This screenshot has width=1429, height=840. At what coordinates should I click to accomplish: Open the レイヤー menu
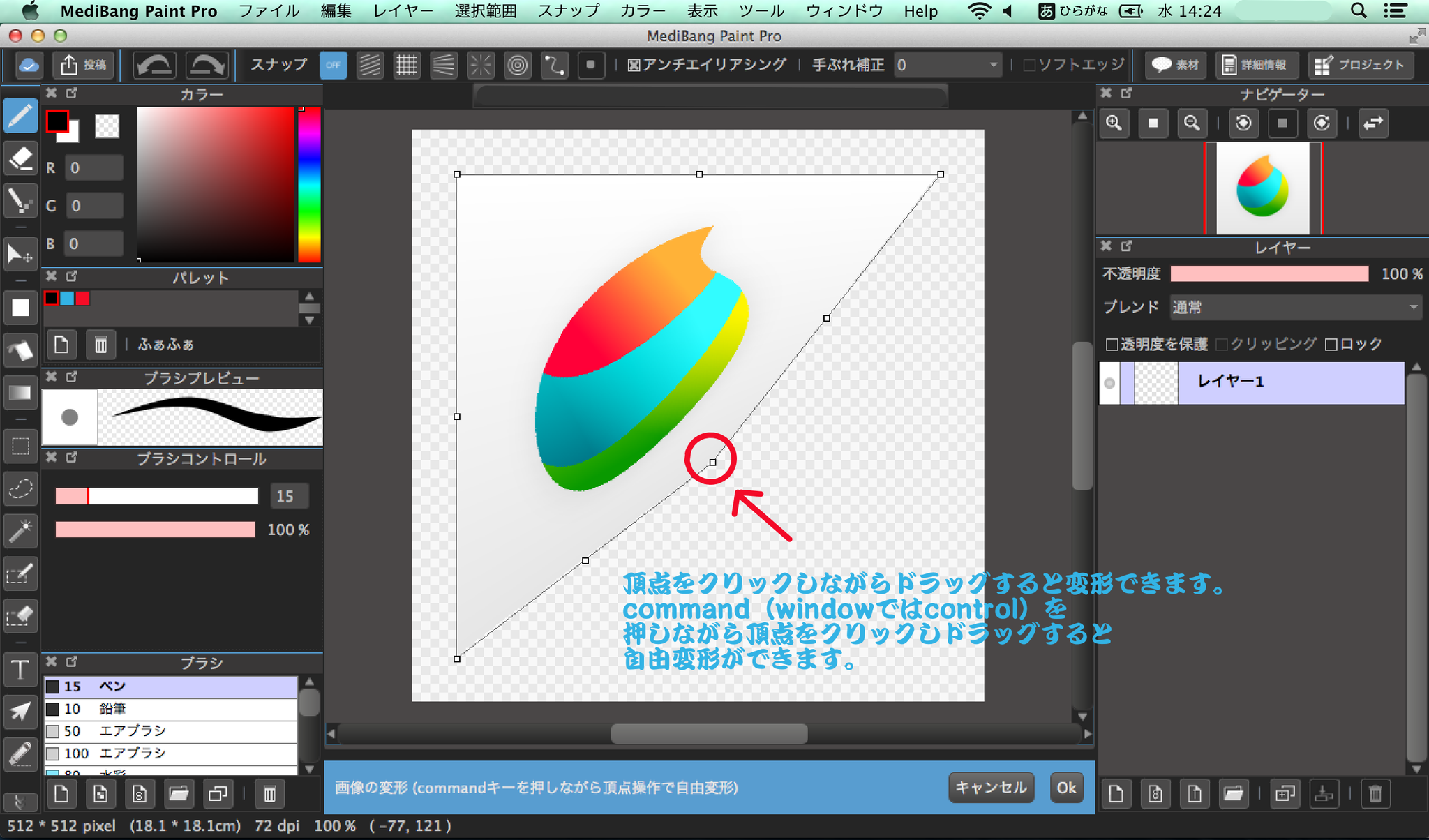(403, 11)
